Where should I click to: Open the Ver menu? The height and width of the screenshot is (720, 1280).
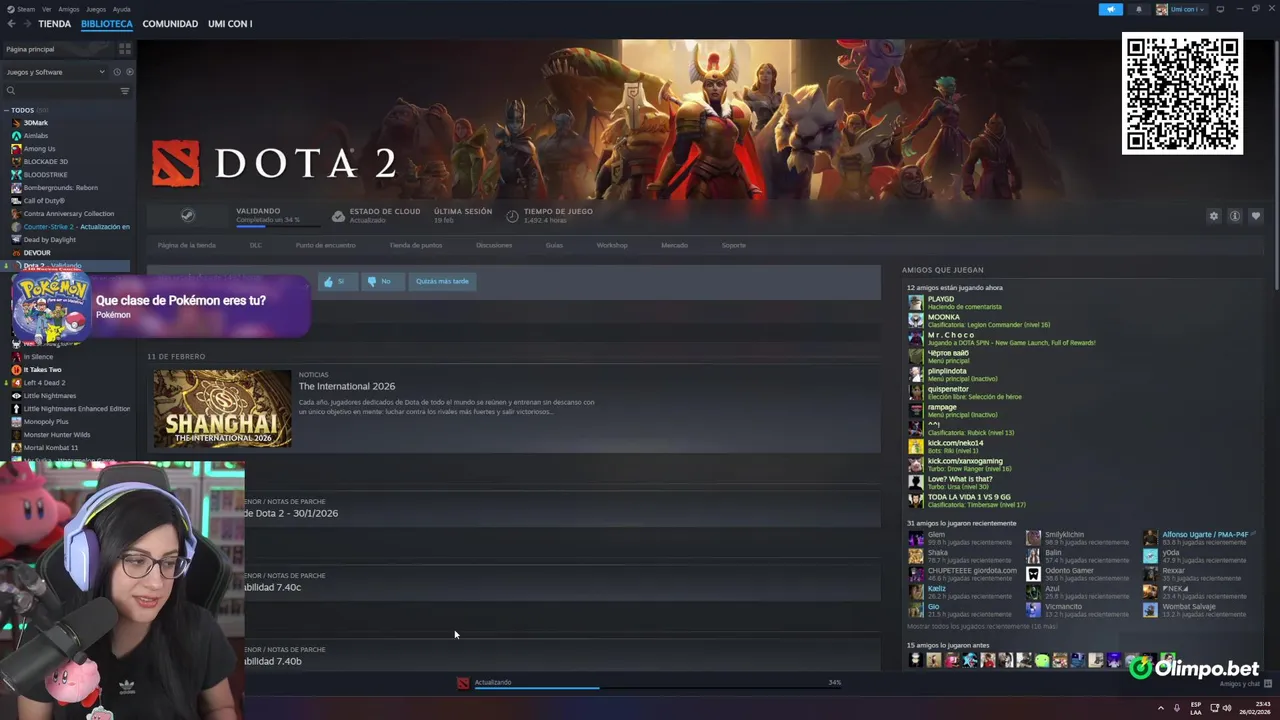click(47, 9)
